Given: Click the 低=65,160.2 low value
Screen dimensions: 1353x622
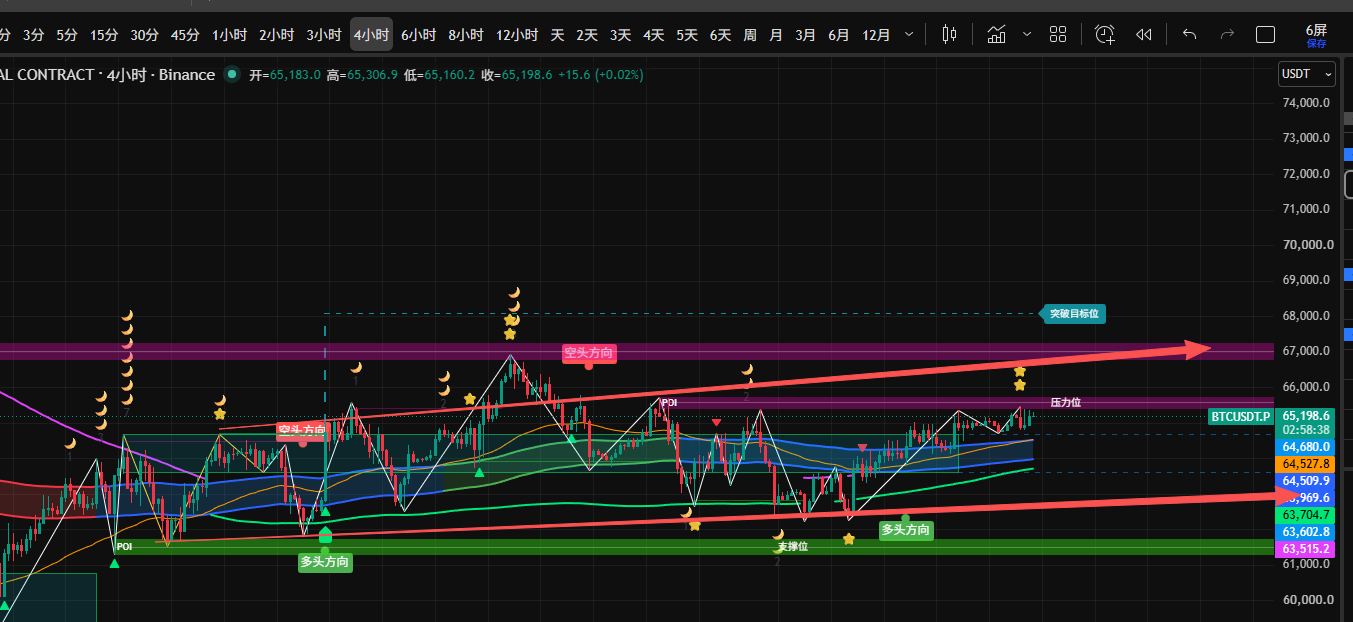Looking at the screenshot, I should point(440,75).
